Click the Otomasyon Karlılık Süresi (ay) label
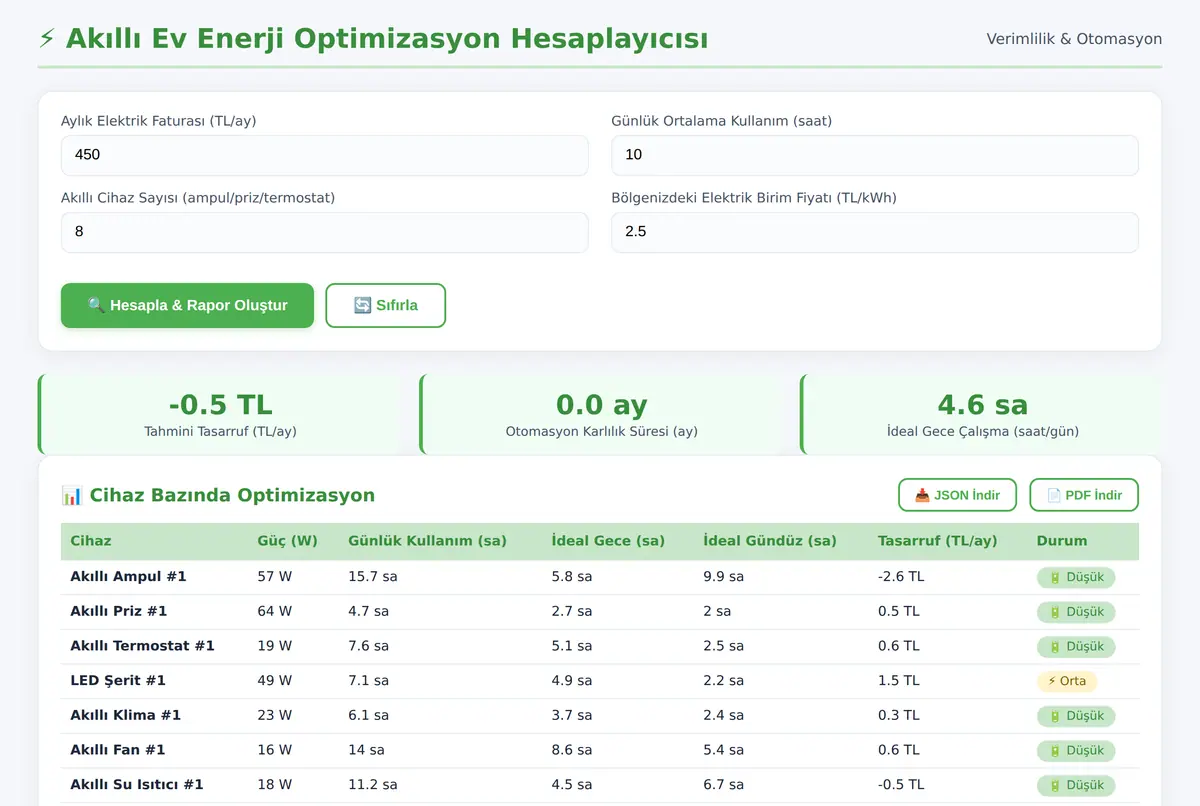The width and height of the screenshot is (1200, 806). click(602, 432)
